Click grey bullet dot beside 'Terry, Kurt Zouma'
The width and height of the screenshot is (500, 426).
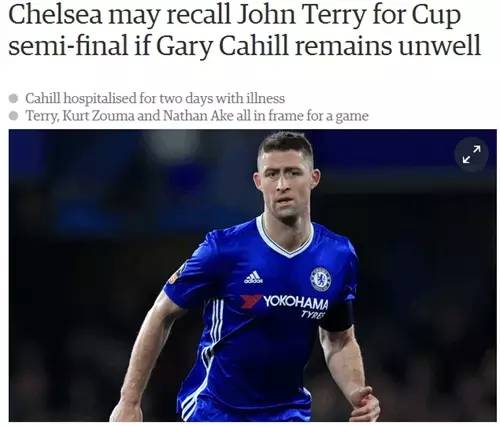(x=14, y=116)
